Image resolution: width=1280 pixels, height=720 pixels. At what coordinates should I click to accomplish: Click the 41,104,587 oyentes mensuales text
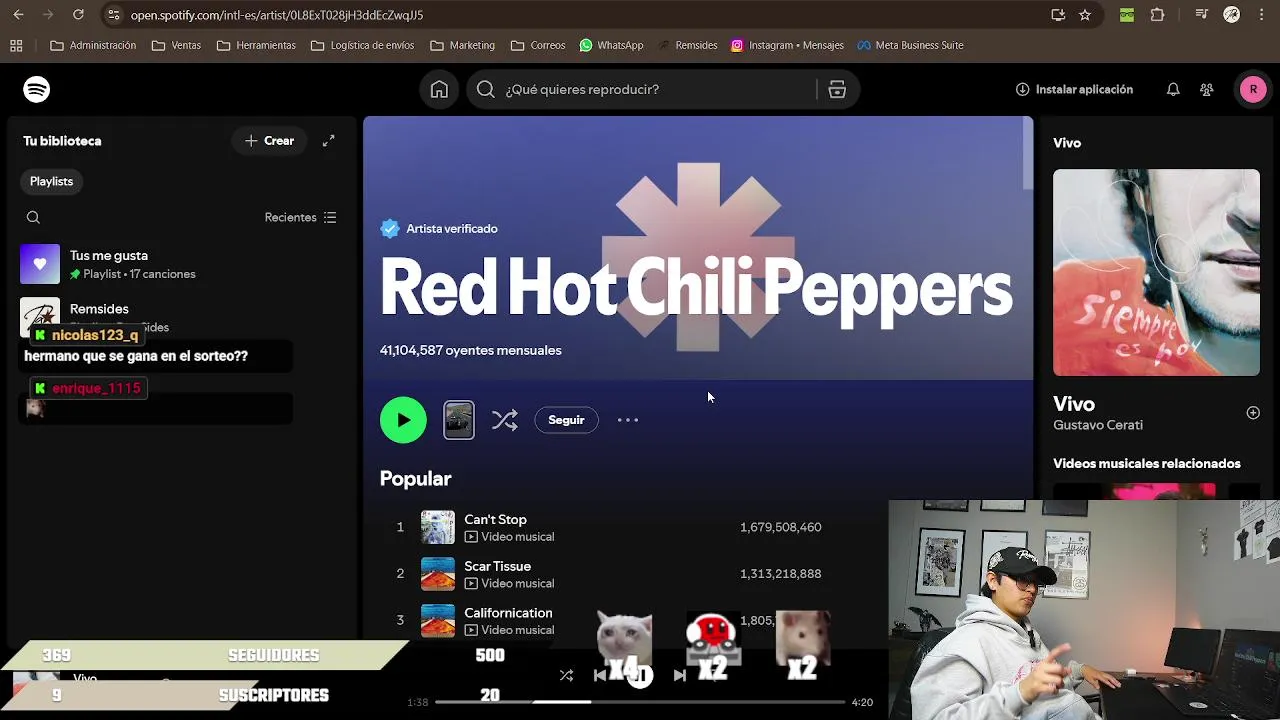pyautogui.click(x=470, y=351)
